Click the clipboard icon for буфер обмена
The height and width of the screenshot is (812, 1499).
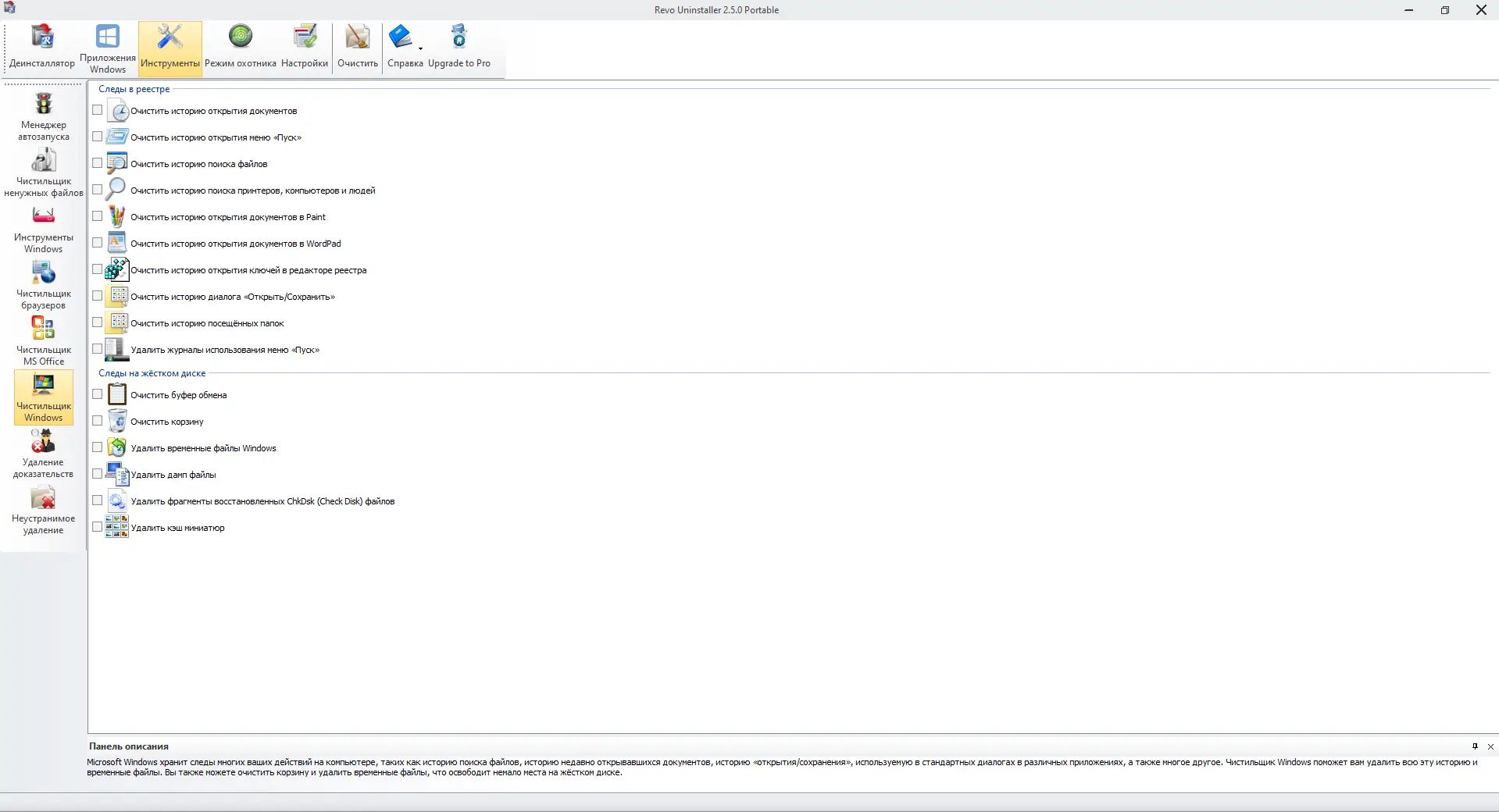point(117,395)
